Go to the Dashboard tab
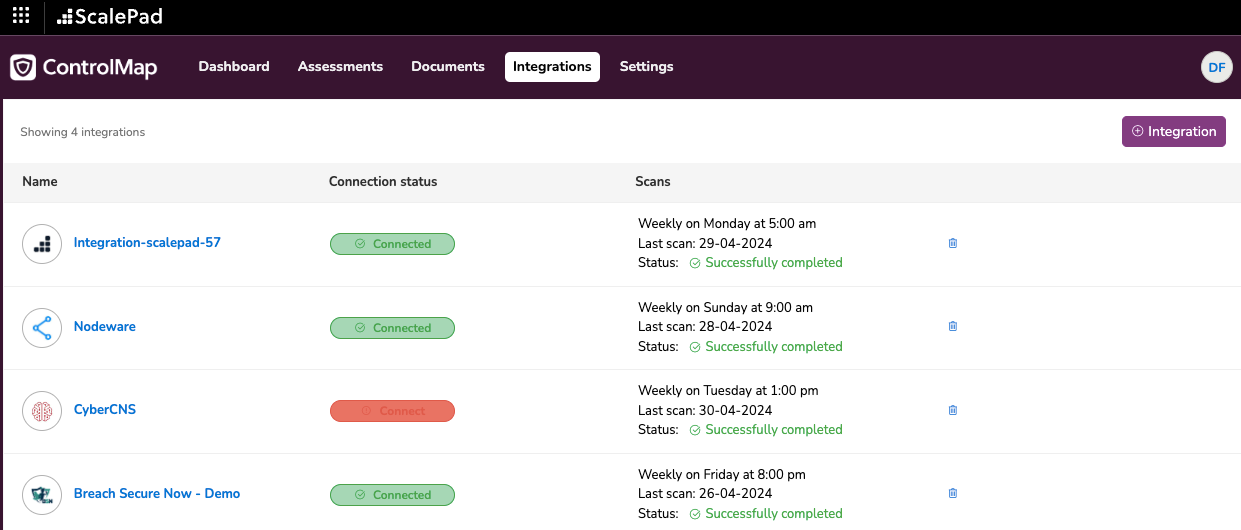 pos(234,67)
